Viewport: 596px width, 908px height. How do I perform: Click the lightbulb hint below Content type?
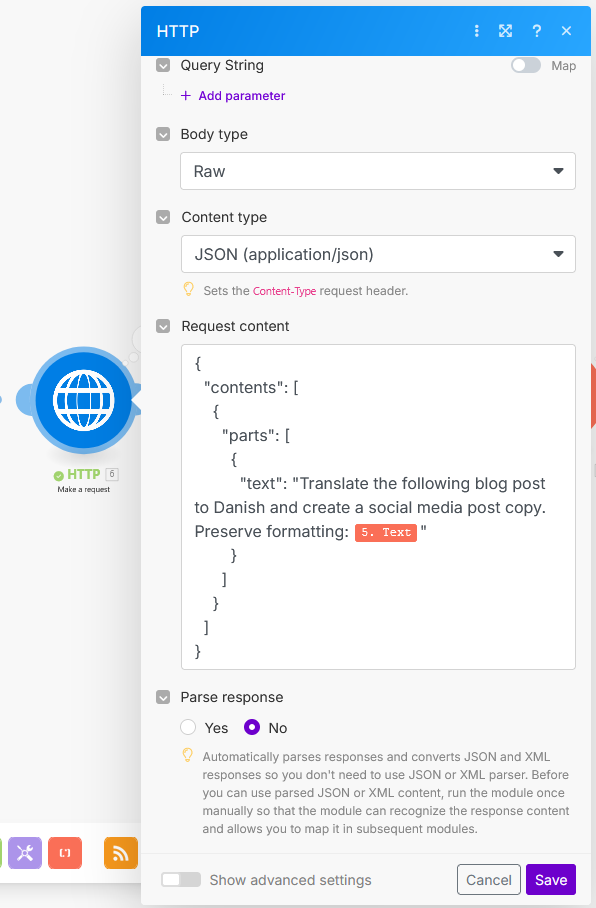pyautogui.click(x=189, y=290)
